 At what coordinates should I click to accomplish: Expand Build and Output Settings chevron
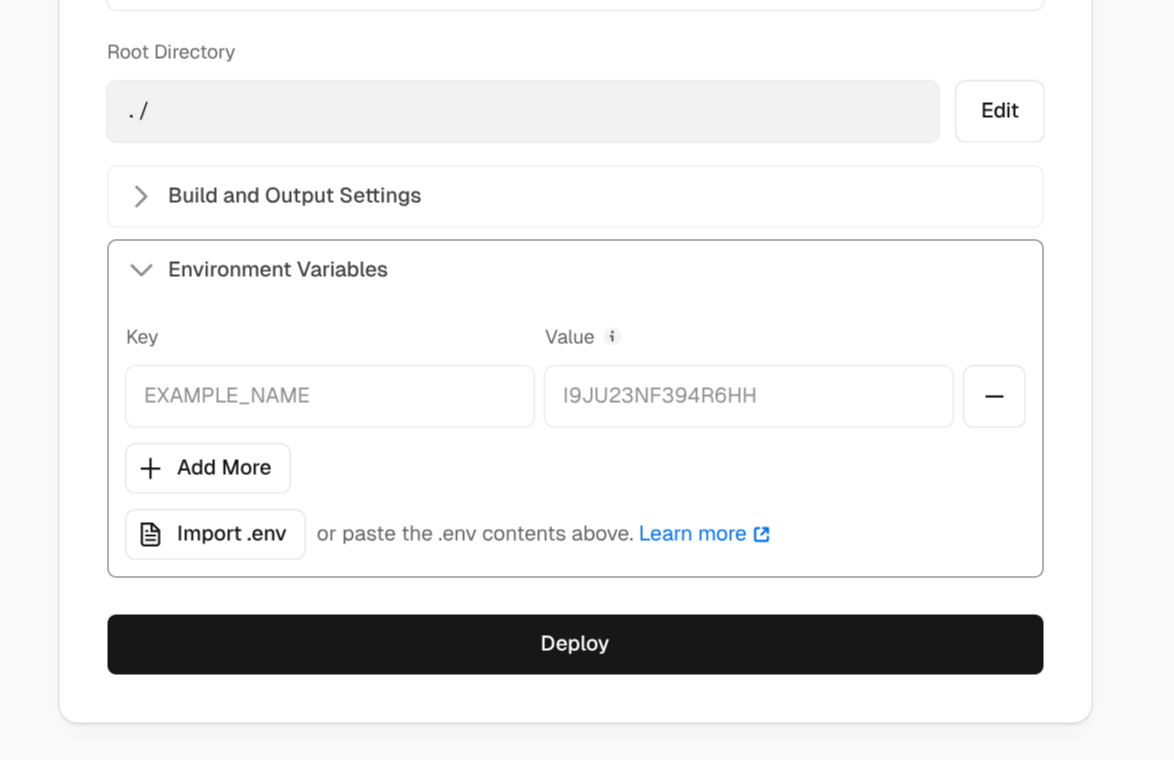[141, 196]
